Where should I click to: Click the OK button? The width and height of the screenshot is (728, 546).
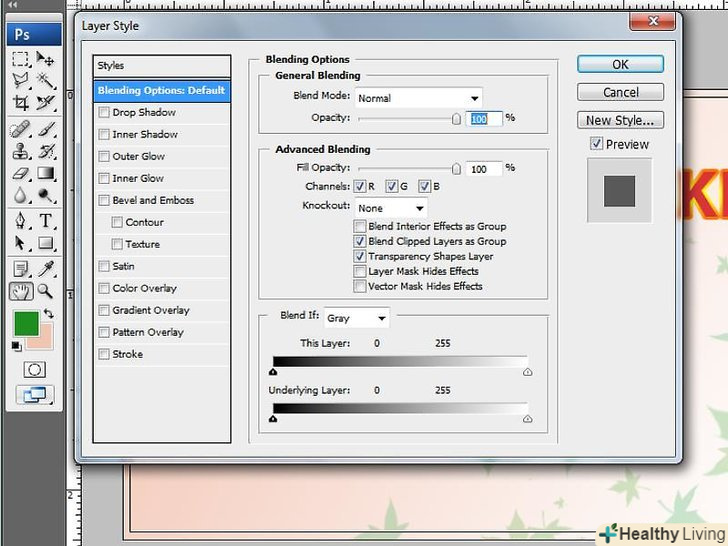[620, 65]
